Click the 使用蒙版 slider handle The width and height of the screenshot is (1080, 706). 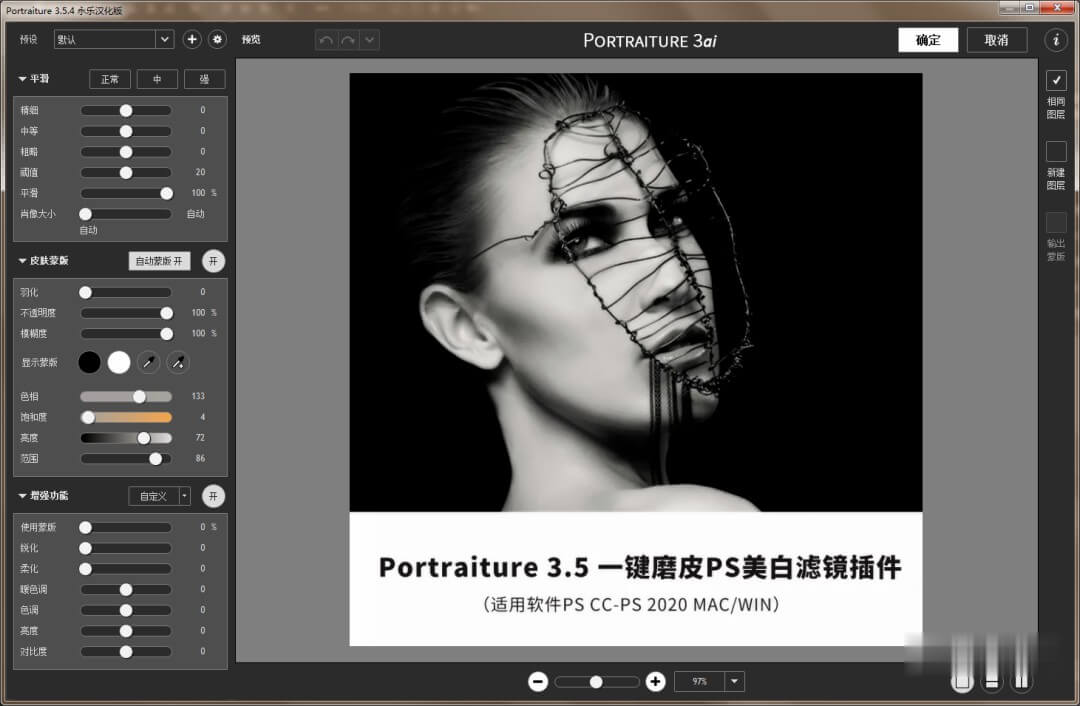tap(85, 528)
